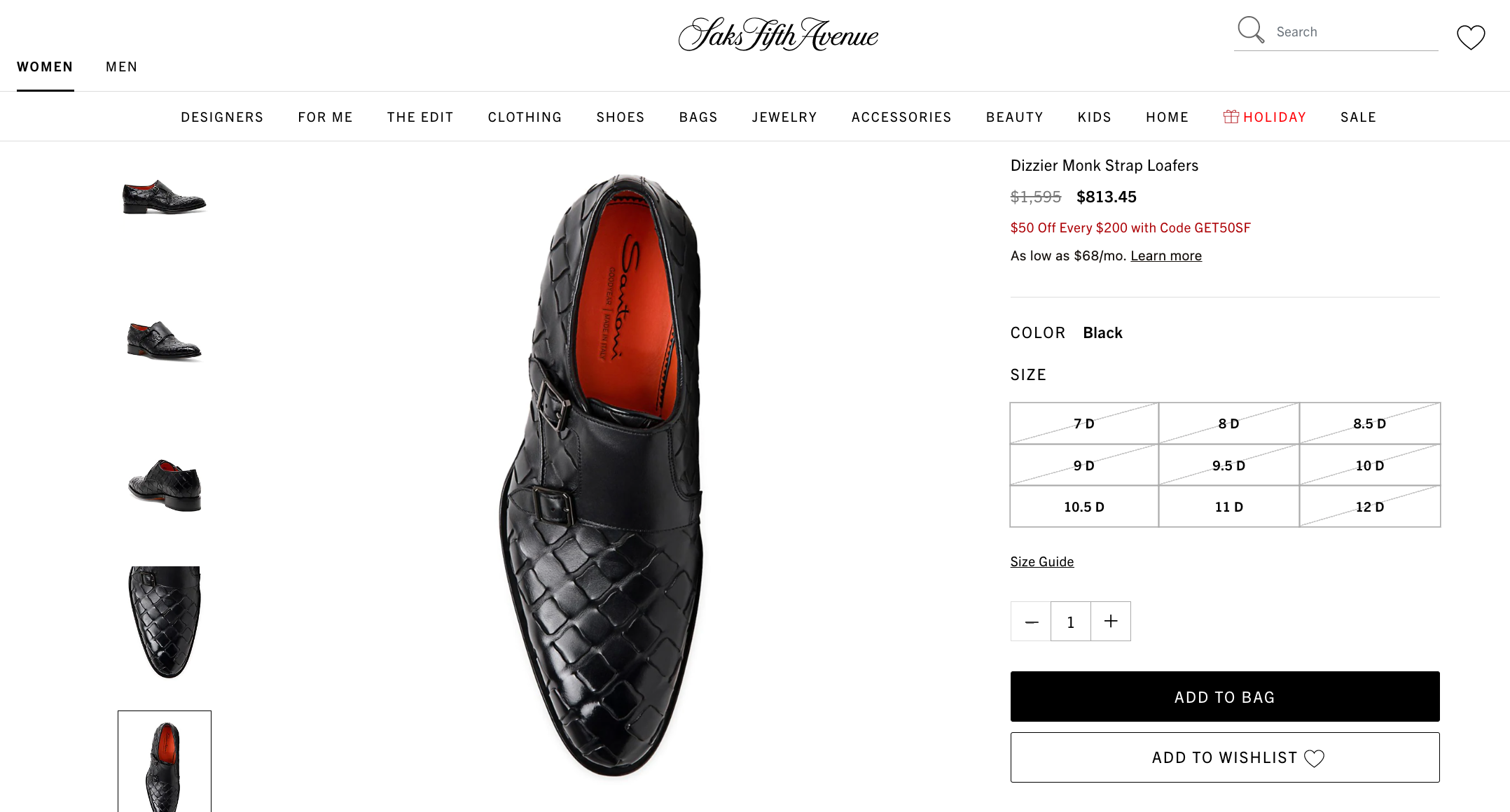This screenshot has width=1510, height=812.
Task: Open the DESIGNERS menu
Action: click(x=221, y=117)
